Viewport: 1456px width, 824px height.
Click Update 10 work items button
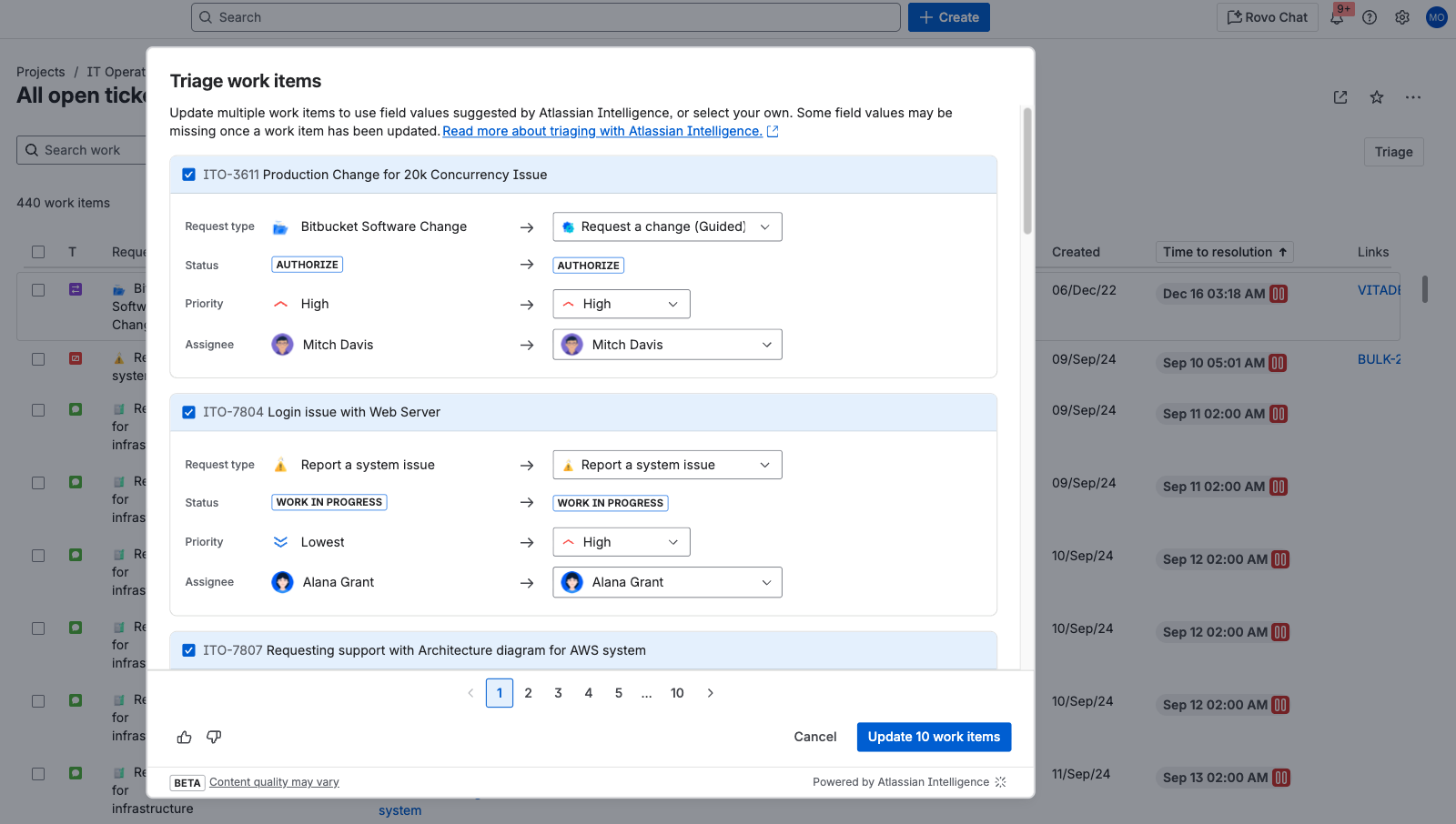pos(934,737)
